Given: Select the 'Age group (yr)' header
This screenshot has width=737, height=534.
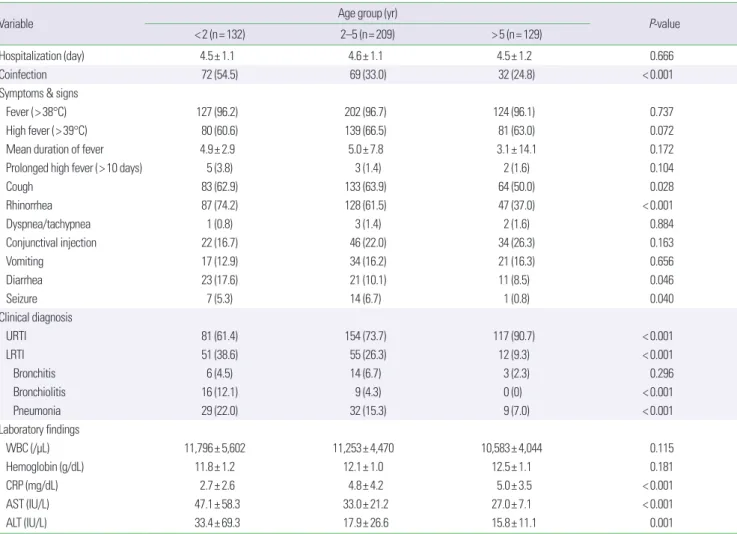Looking at the screenshot, I should pos(368,14).
